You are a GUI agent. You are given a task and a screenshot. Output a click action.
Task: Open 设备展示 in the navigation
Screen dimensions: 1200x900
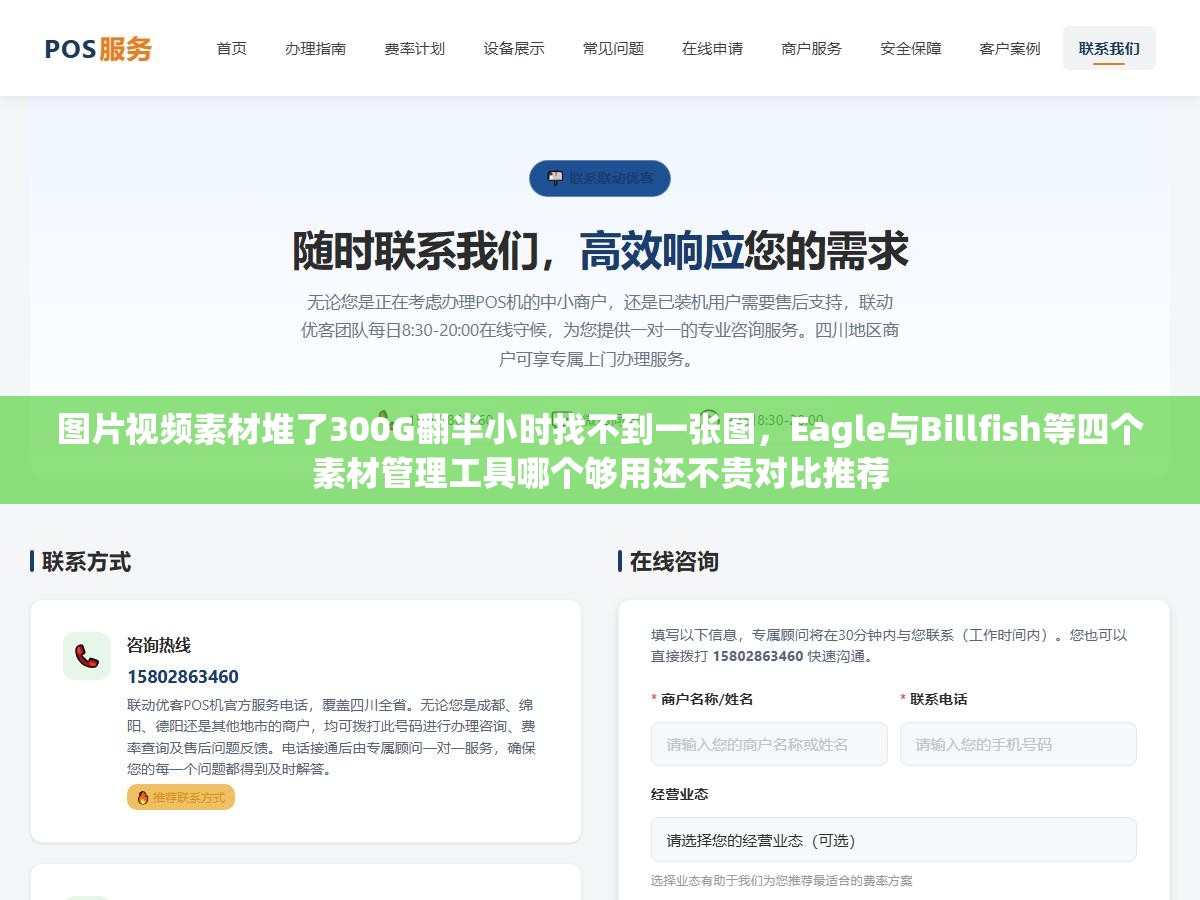tap(514, 48)
